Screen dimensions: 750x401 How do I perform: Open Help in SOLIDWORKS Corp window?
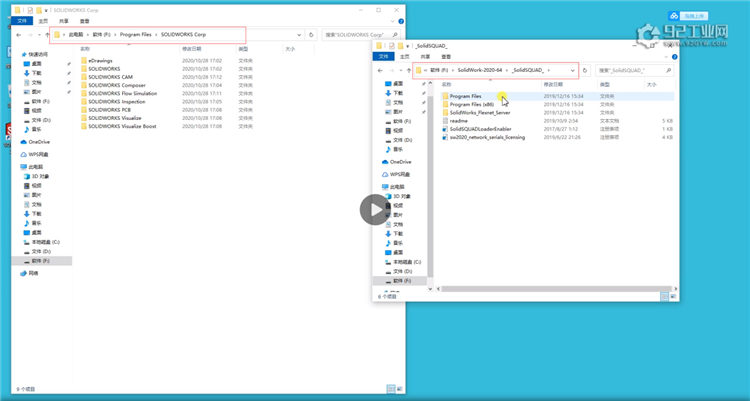(x=401, y=21)
